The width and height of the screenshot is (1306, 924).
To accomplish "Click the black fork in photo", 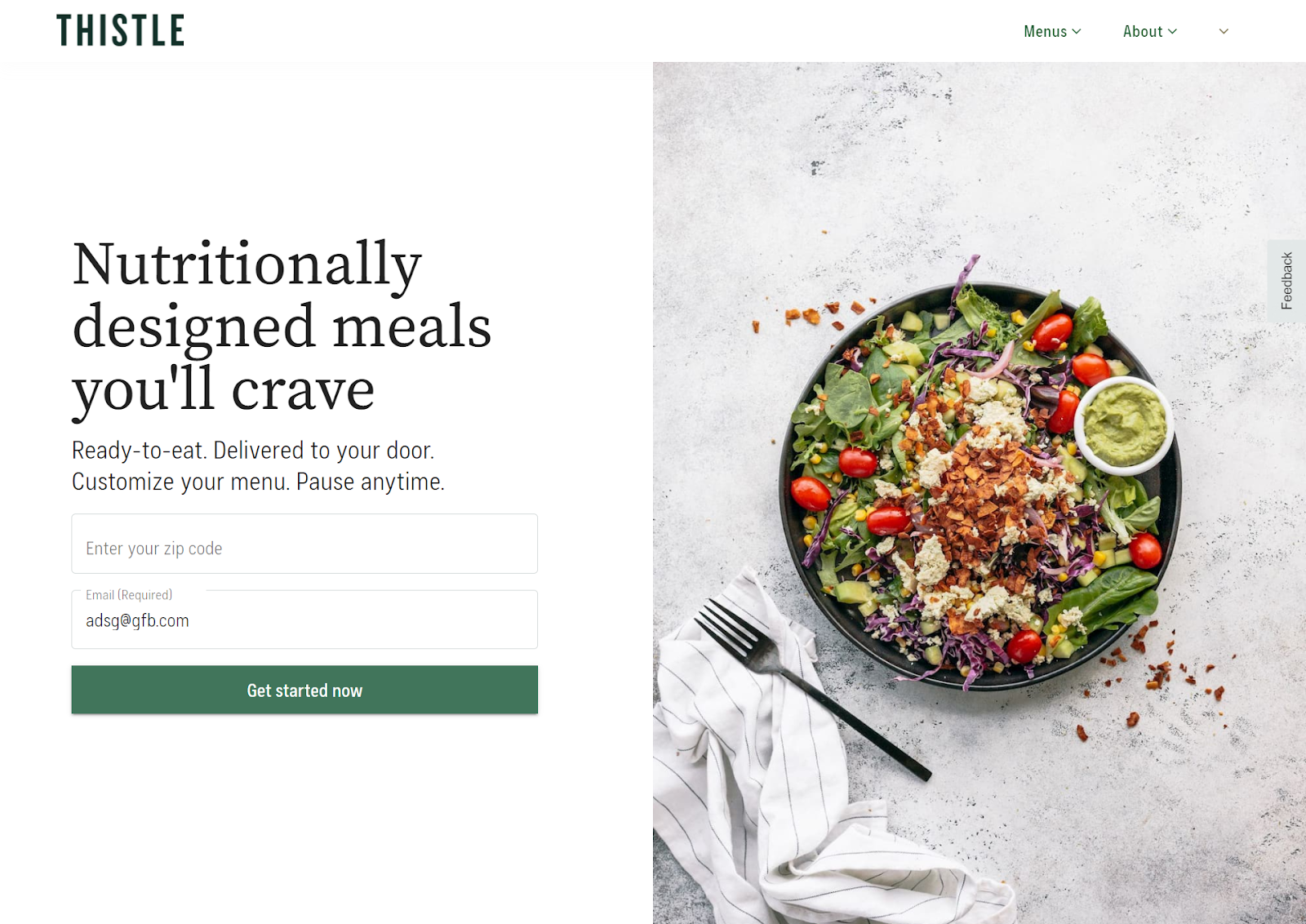I will (812, 687).
